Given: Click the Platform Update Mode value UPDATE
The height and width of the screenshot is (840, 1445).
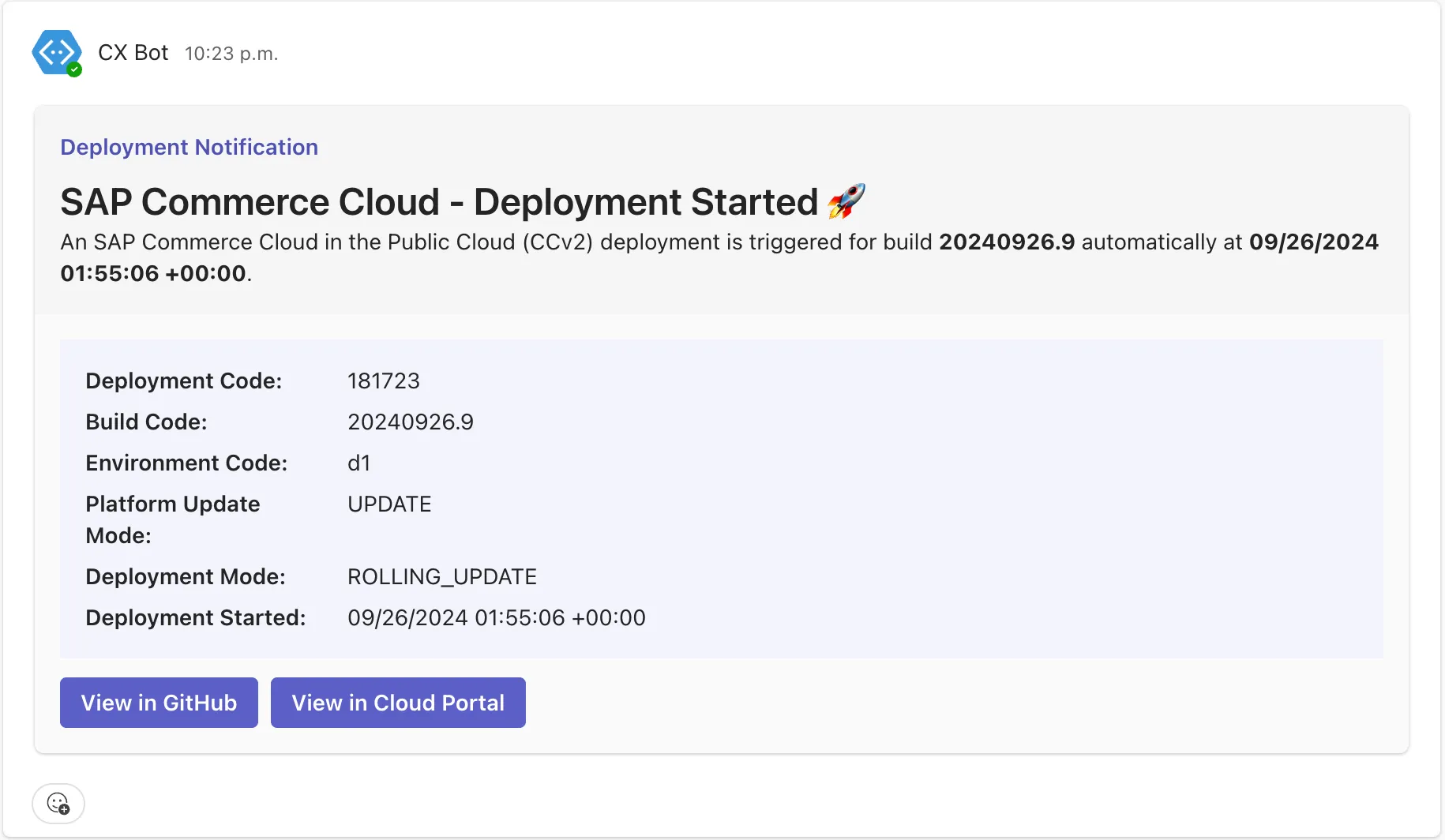Looking at the screenshot, I should pyautogui.click(x=389, y=504).
